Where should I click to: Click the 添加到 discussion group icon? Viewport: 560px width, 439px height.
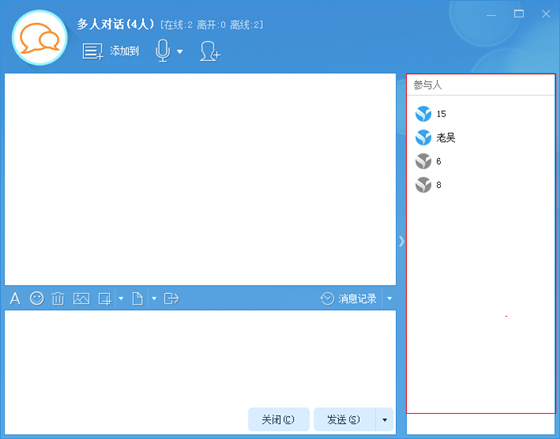[x=93, y=51]
